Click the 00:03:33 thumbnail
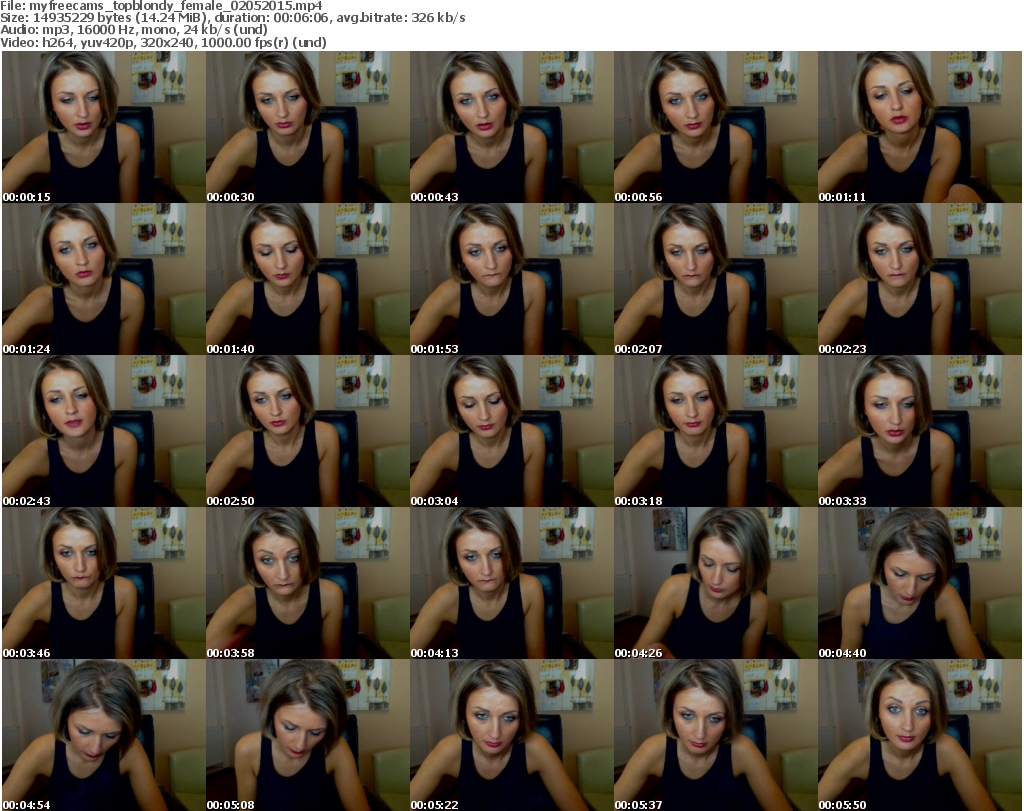Image resolution: width=1024 pixels, height=811 pixels. (x=920, y=432)
